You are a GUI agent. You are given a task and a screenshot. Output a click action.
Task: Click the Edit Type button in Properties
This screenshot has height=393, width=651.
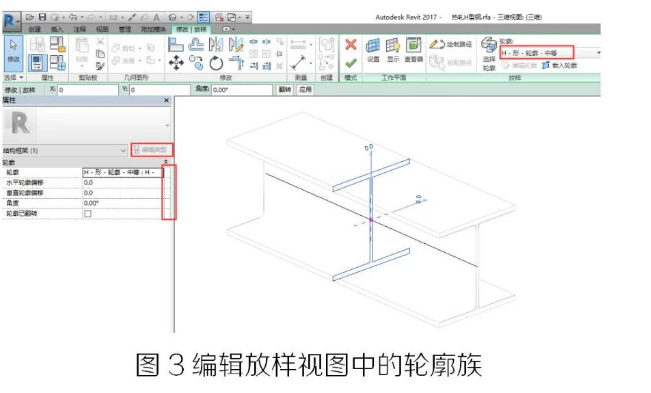pos(152,150)
